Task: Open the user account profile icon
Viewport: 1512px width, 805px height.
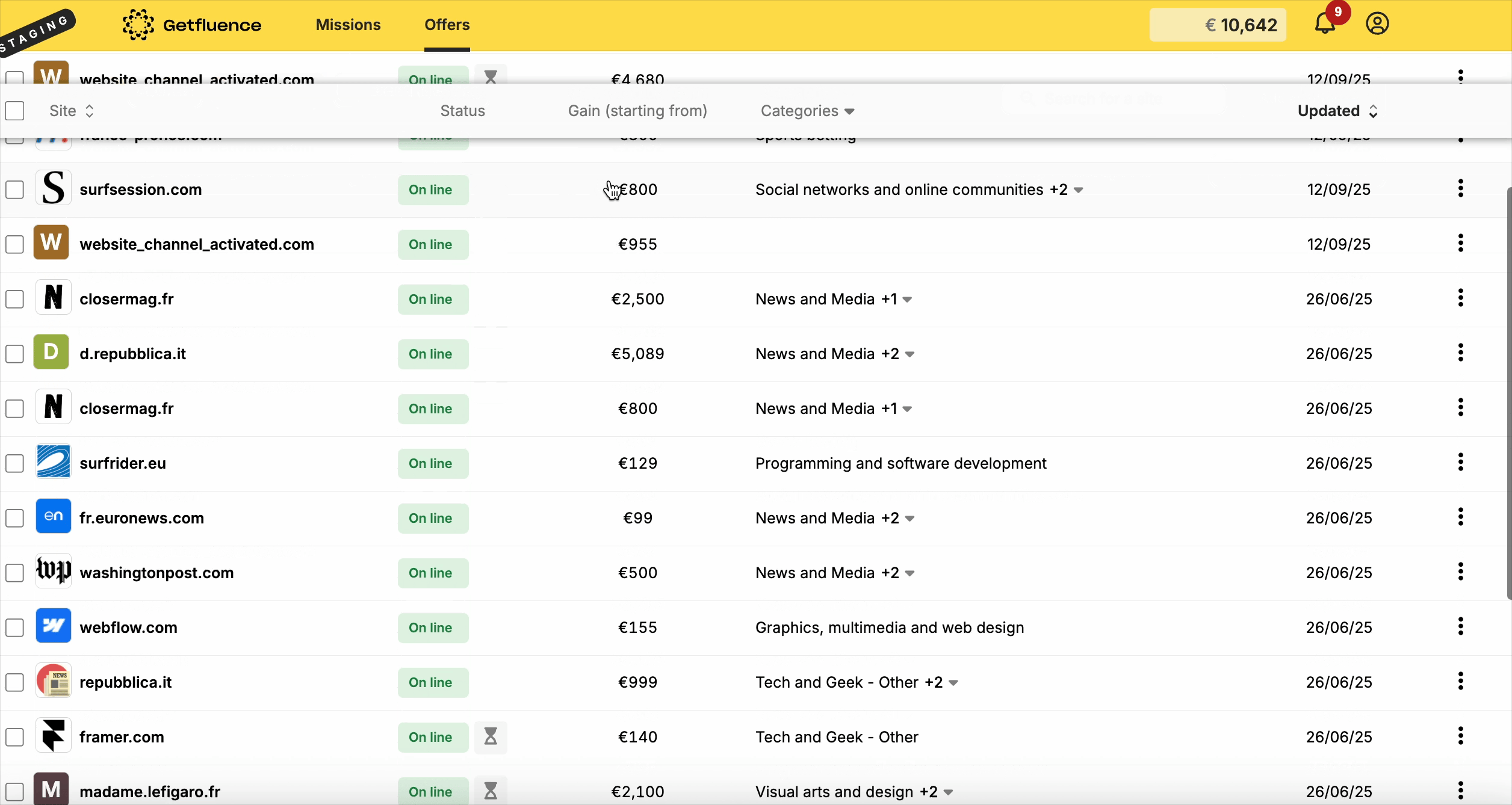Action: (x=1377, y=24)
